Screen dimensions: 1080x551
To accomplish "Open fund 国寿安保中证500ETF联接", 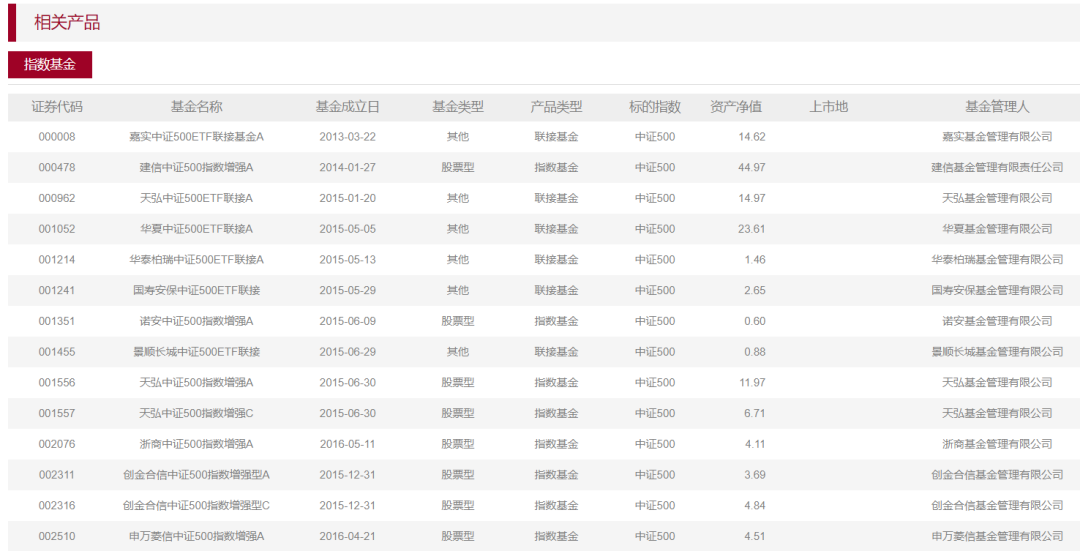I will coord(196,290).
